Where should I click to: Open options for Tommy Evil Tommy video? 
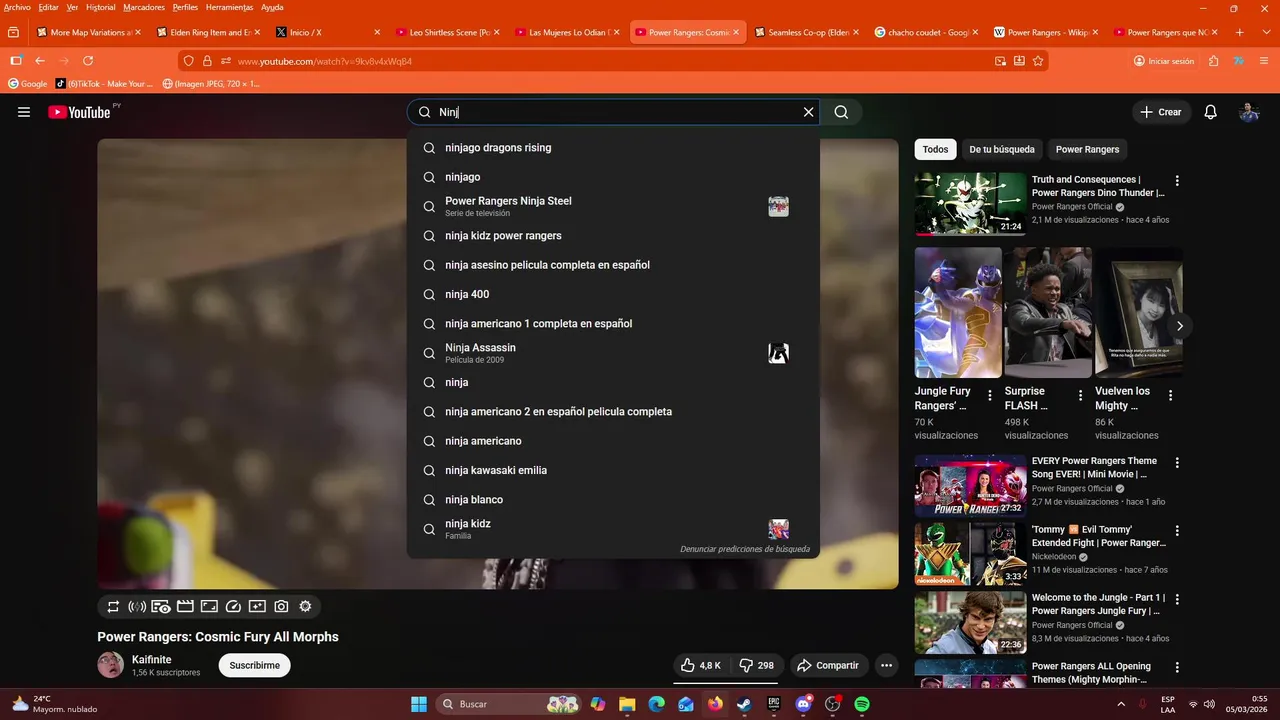(1177, 531)
